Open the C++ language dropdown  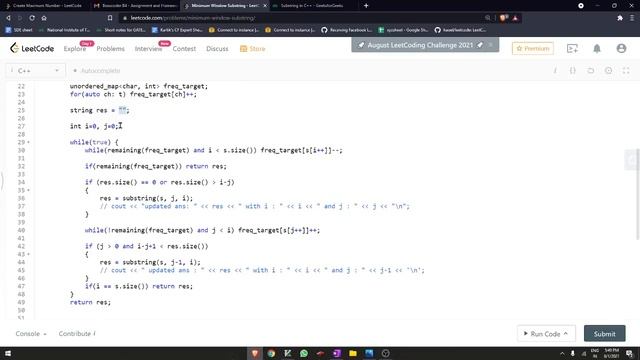tap(35, 71)
